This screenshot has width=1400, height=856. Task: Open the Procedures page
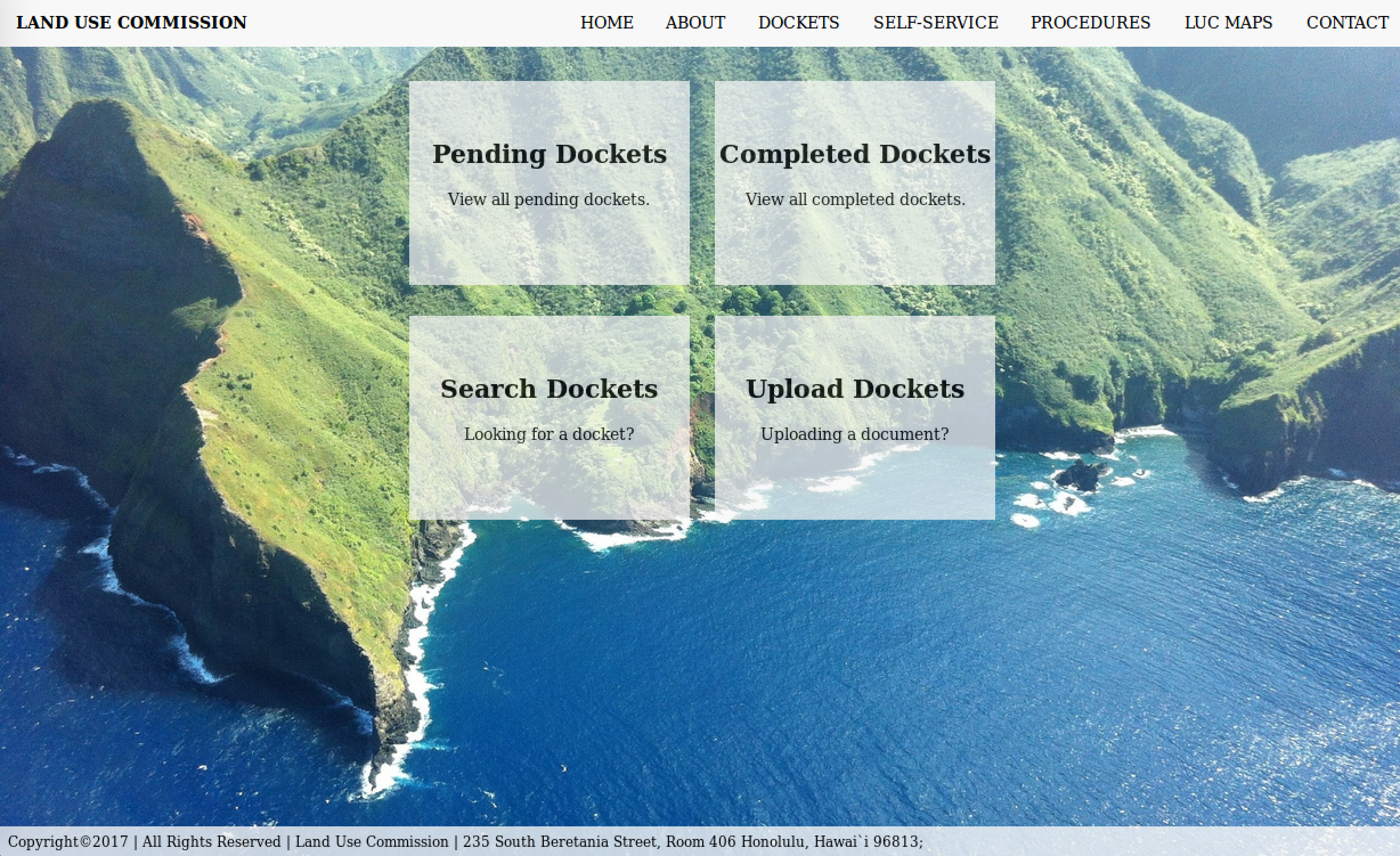click(x=1090, y=23)
